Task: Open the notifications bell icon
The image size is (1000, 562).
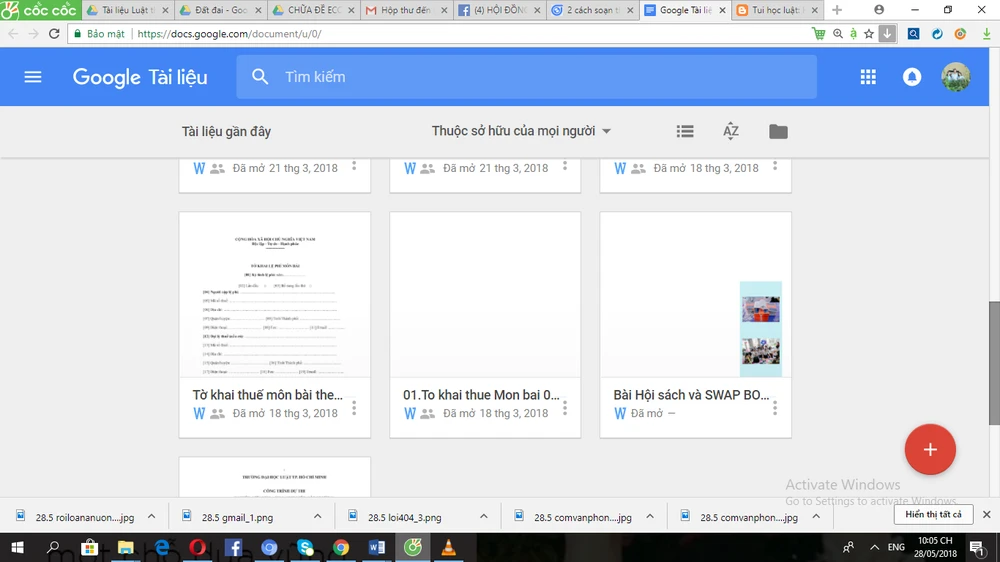Action: (x=912, y=77)
